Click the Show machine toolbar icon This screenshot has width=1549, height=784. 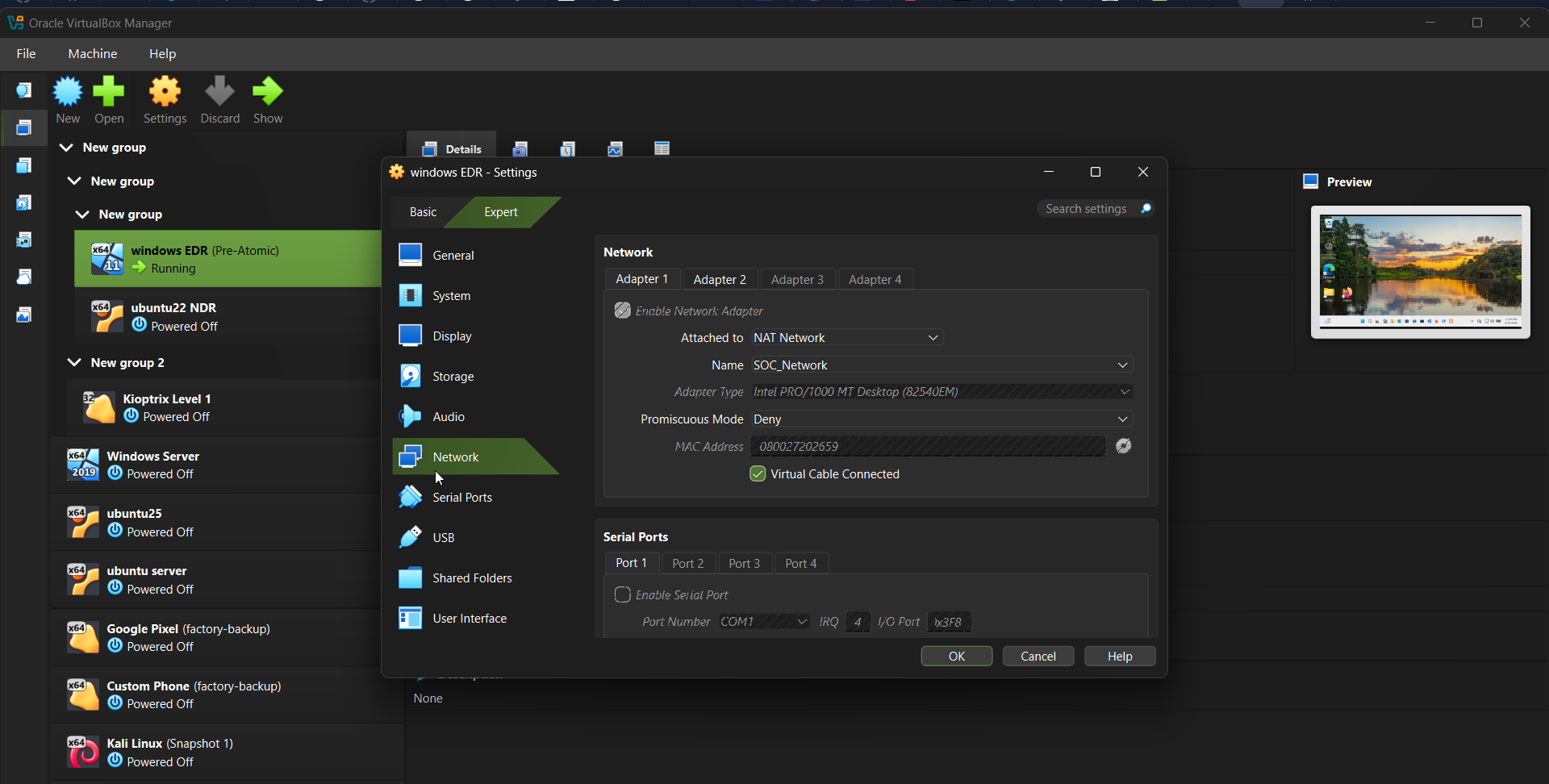268,99
